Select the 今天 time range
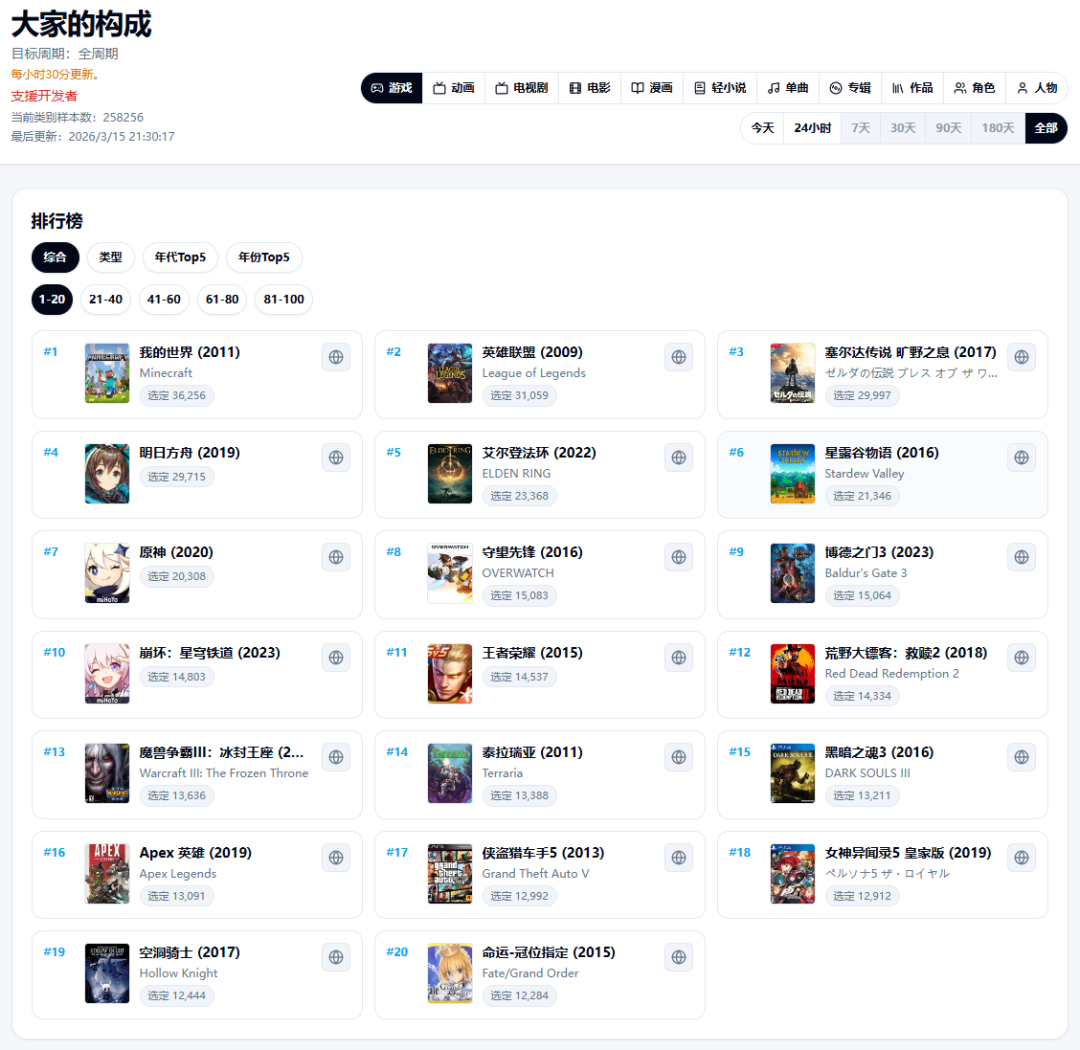The height and width of the screenshot is (1050, 1080). click(x=762, y=128)
